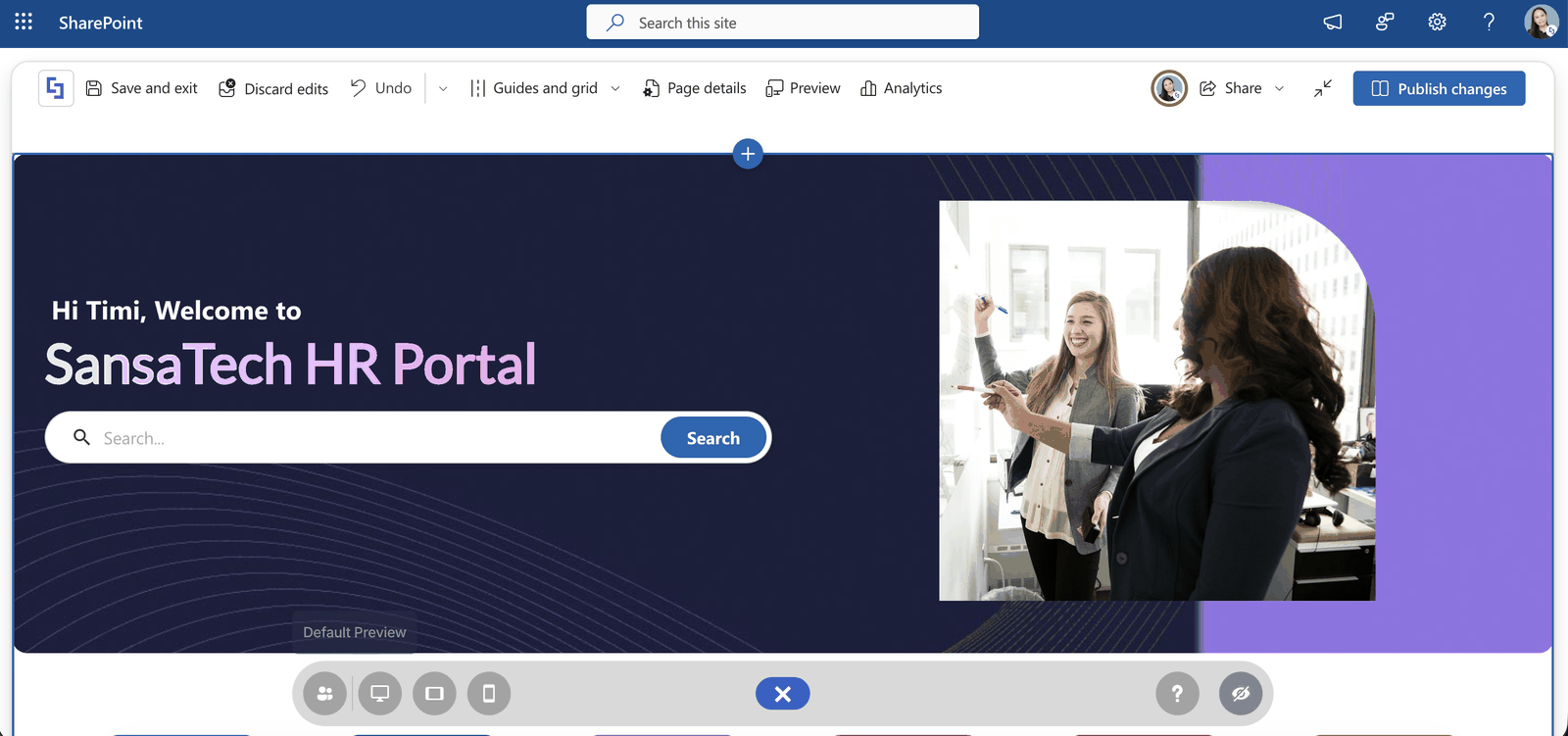Select the Hi Timi, Welcome to text

[x=176, y=311]
